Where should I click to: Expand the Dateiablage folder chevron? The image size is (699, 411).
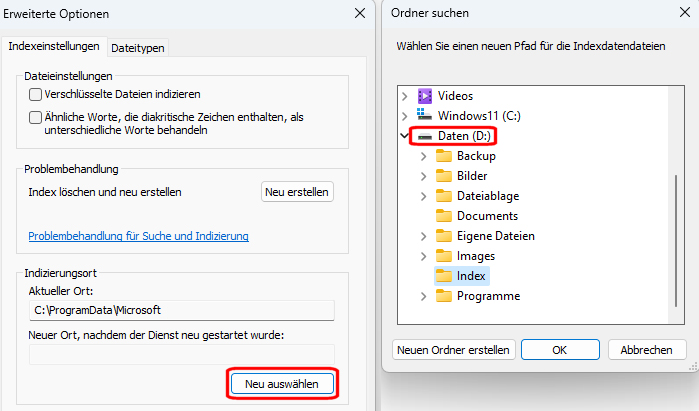pyautogui.click(x=424, y=196)
